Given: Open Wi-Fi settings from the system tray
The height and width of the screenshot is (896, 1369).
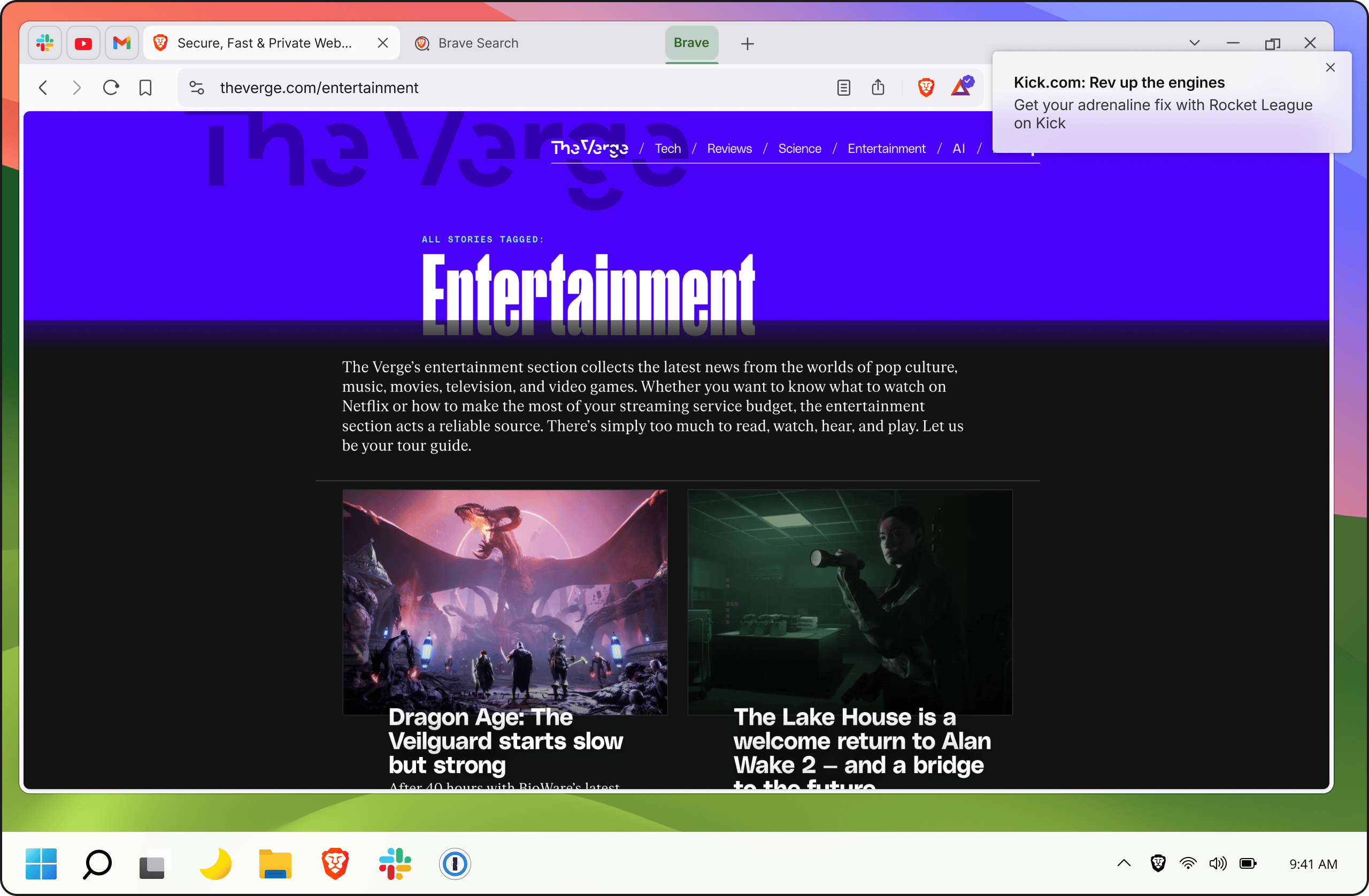Looking at the screenshot, I should (1188, 864).
